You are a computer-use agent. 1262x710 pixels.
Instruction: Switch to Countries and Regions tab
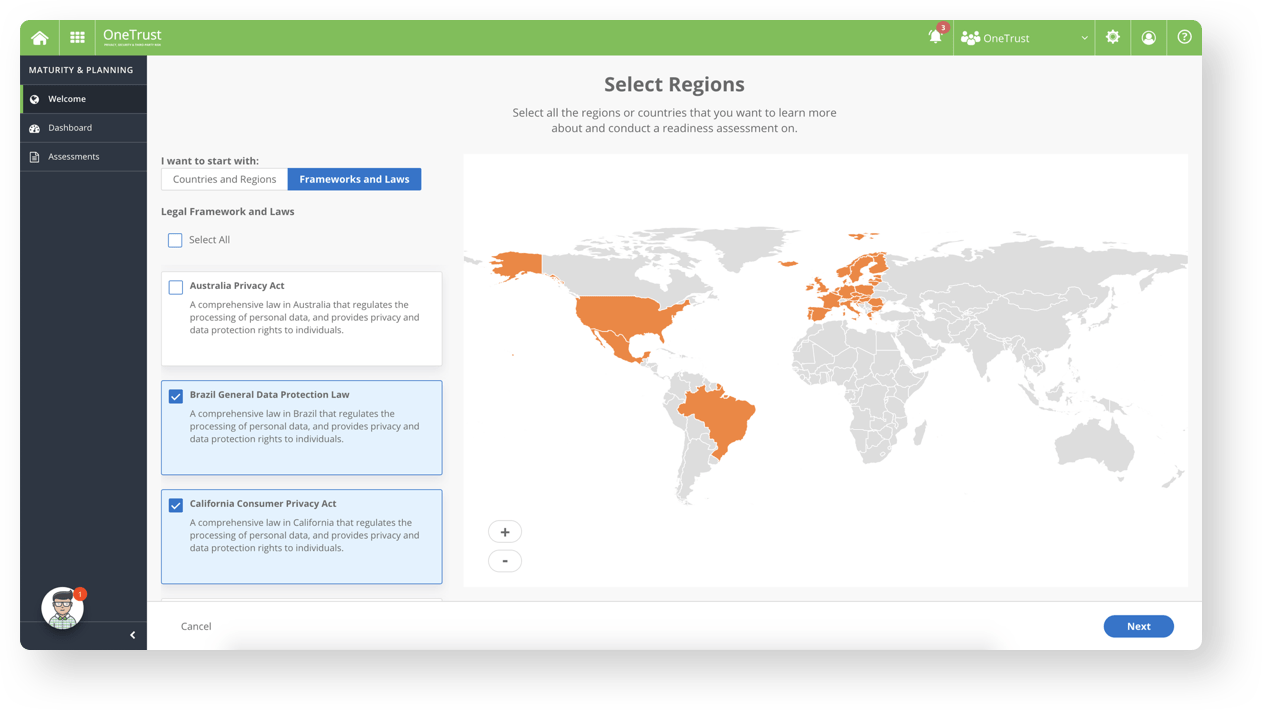[x=224, y=179]
